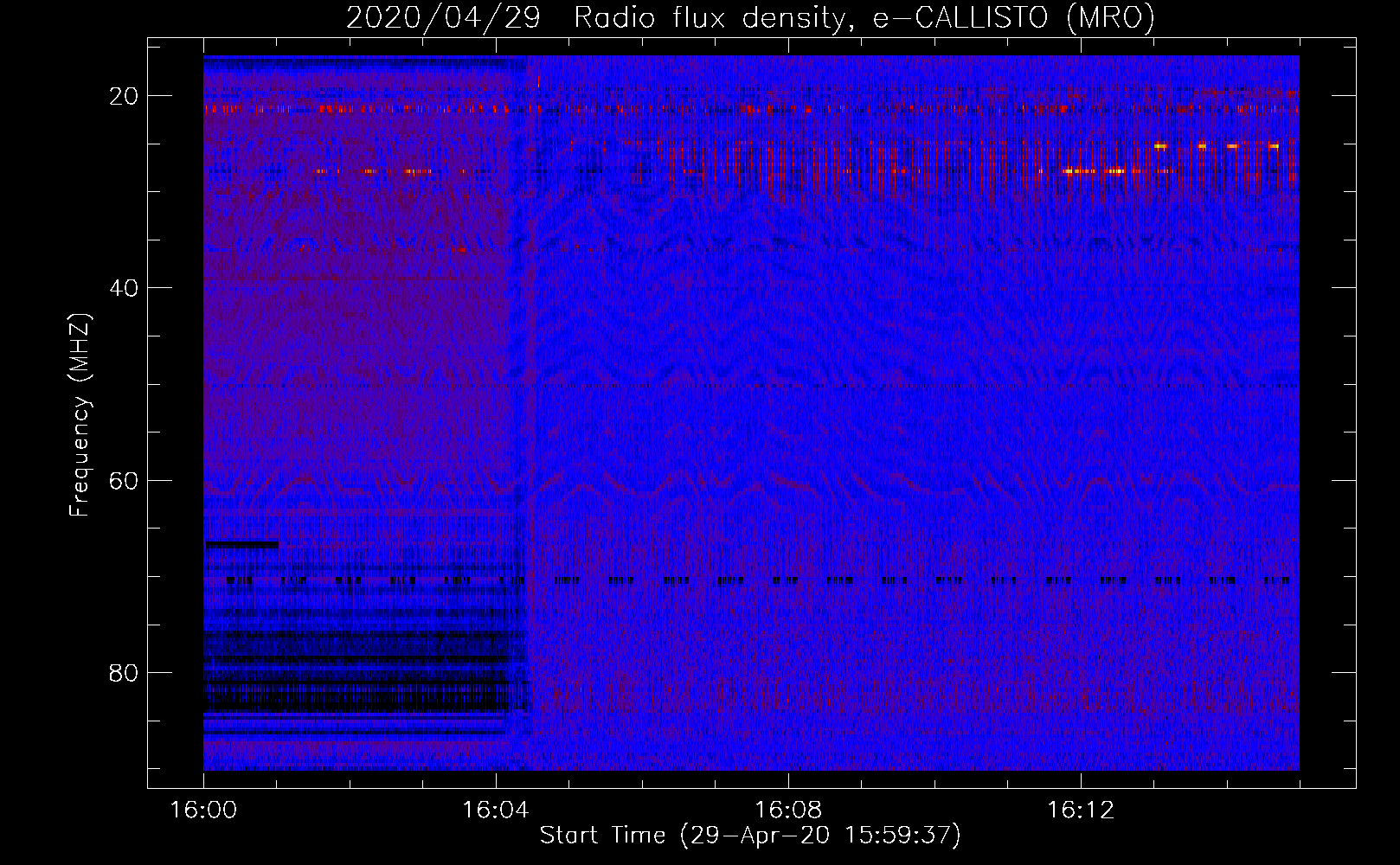Click the 80 MHz frequency tick label
1400x865 pixels.
(124, 672)
